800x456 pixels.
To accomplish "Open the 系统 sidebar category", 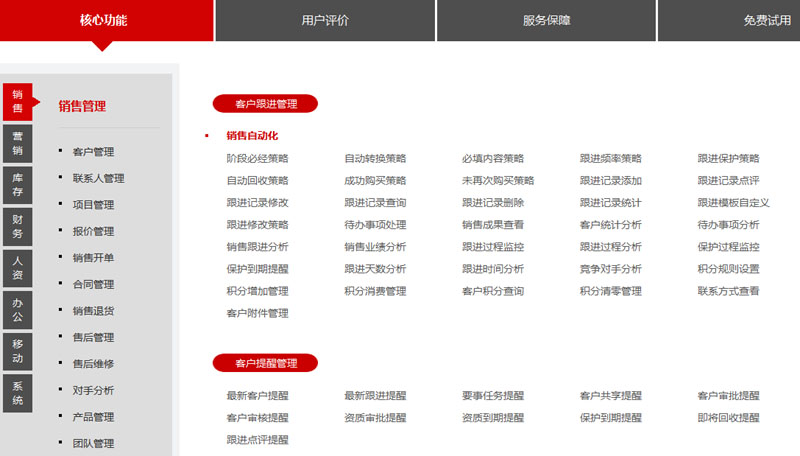I will click(18, 393).
